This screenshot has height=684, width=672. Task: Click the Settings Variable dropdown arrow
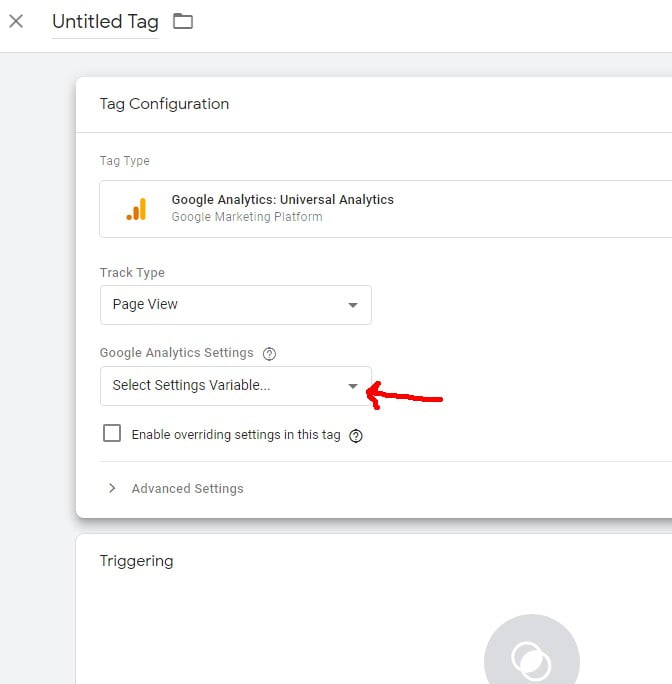pyautogui.click(x=353, y=386)
